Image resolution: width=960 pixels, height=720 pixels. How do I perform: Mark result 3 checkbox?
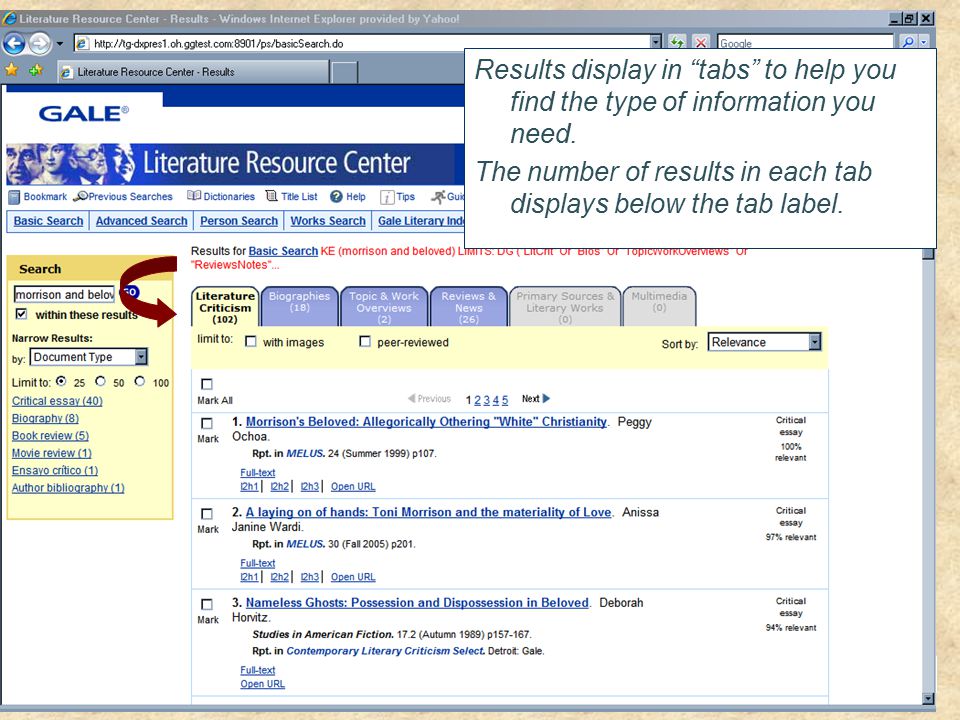click(x=207, y=604)
